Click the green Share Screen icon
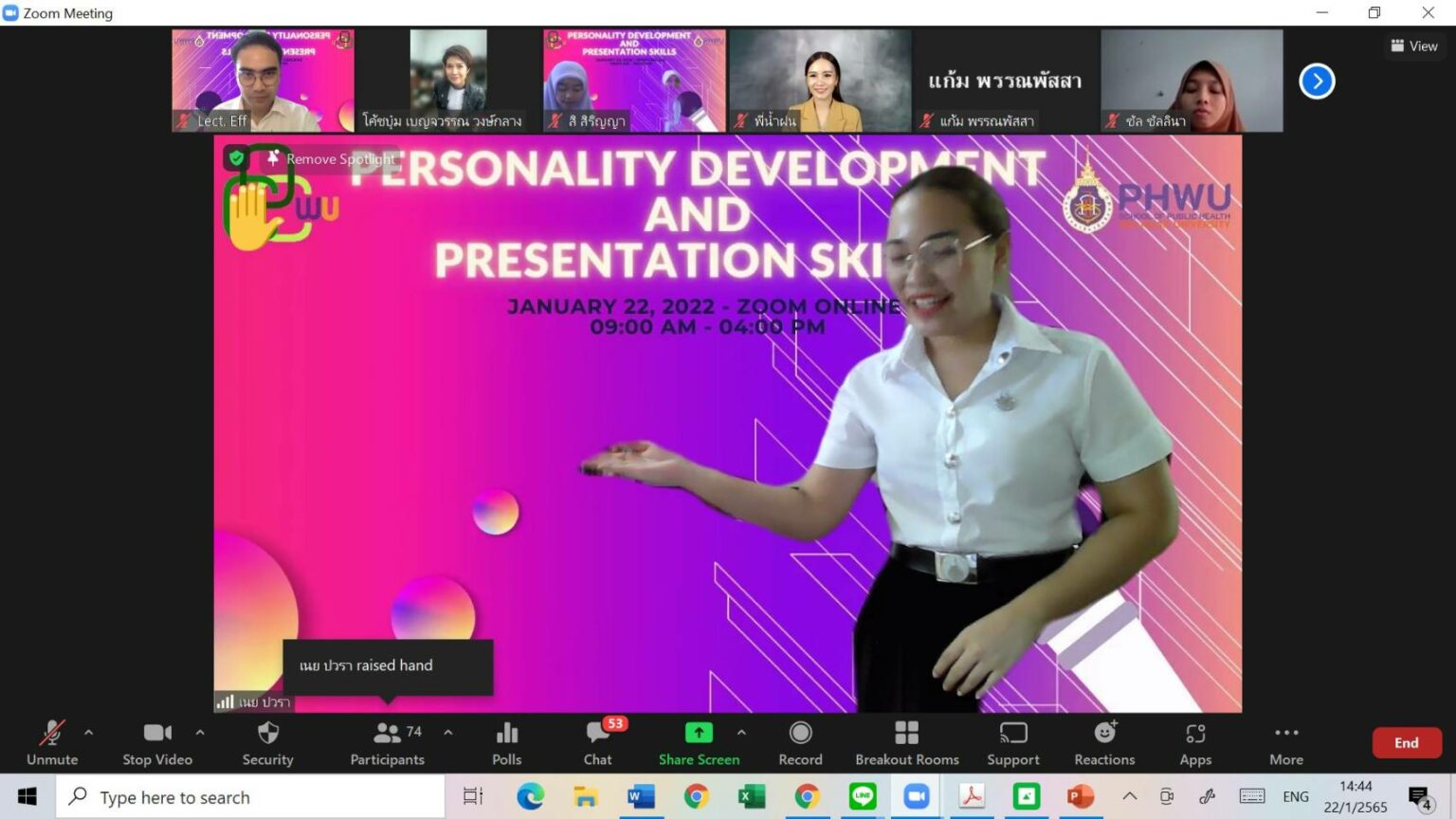Image resolution: width=1456 pixels, height=819 pixels. 699,733
